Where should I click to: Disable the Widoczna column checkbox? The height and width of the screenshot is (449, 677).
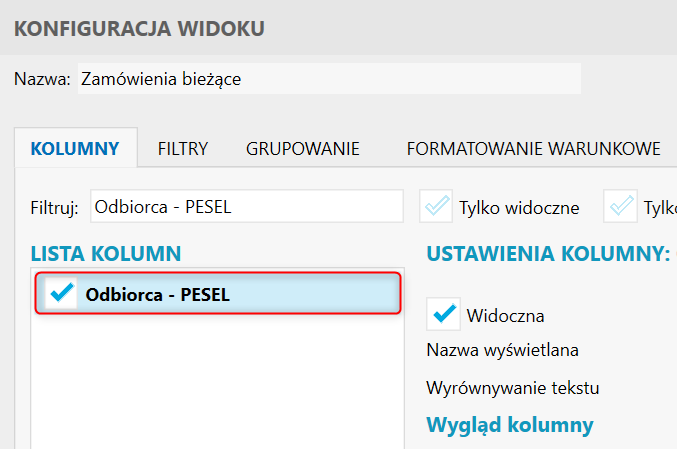click(x=443, y=314)
